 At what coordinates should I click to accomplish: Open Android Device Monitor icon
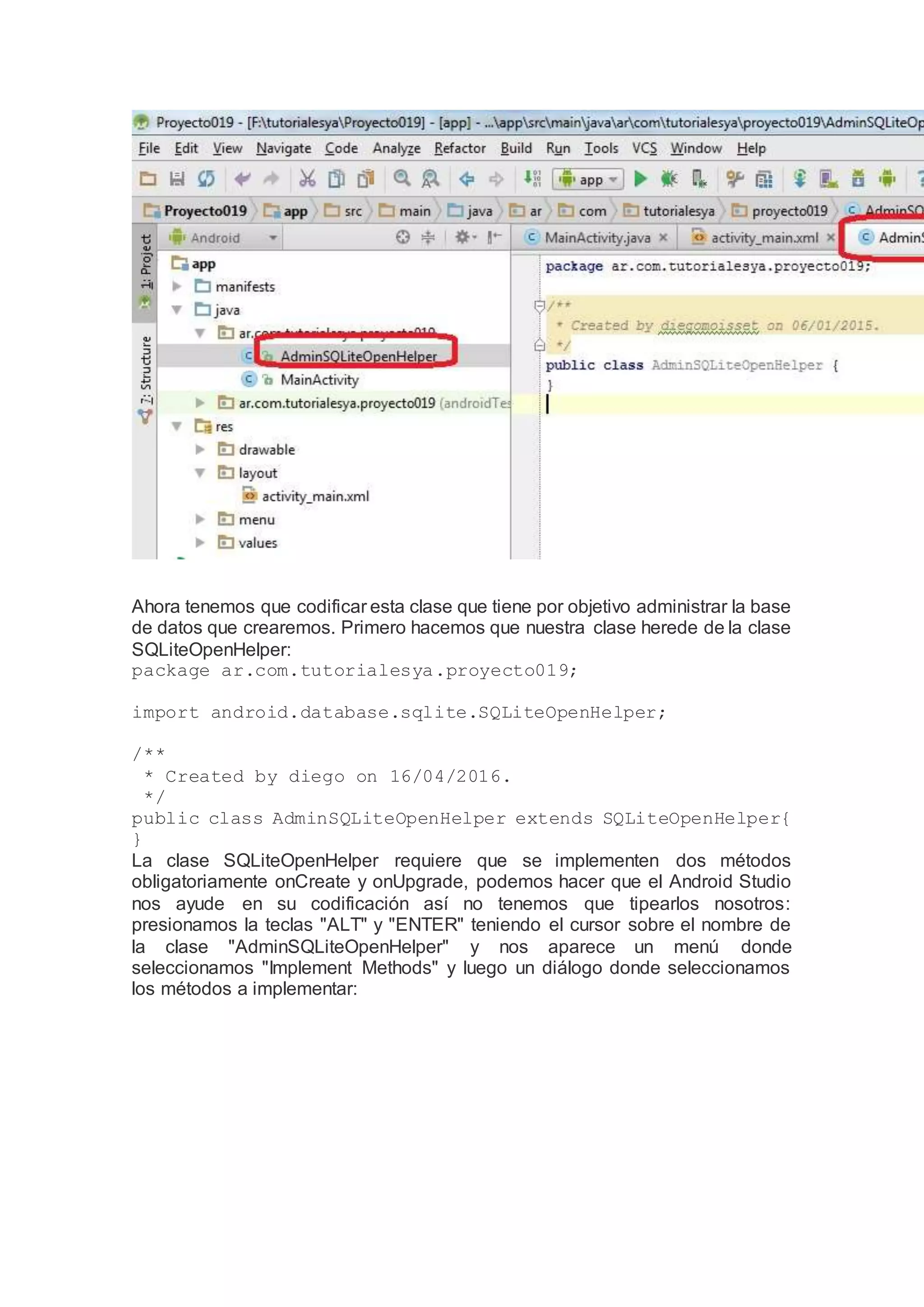pos(887,179)
